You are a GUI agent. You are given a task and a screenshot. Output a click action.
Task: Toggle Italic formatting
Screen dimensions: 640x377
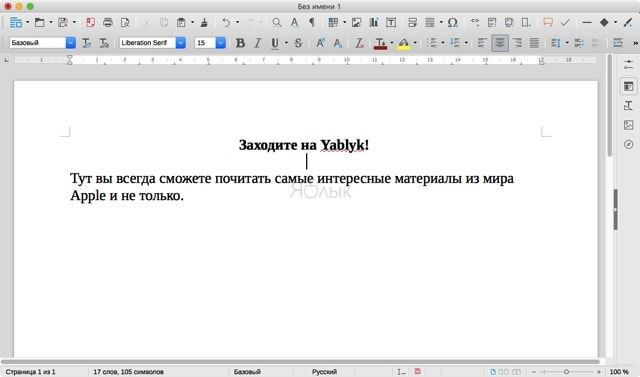pyautogui.click(x=258, y=43)
